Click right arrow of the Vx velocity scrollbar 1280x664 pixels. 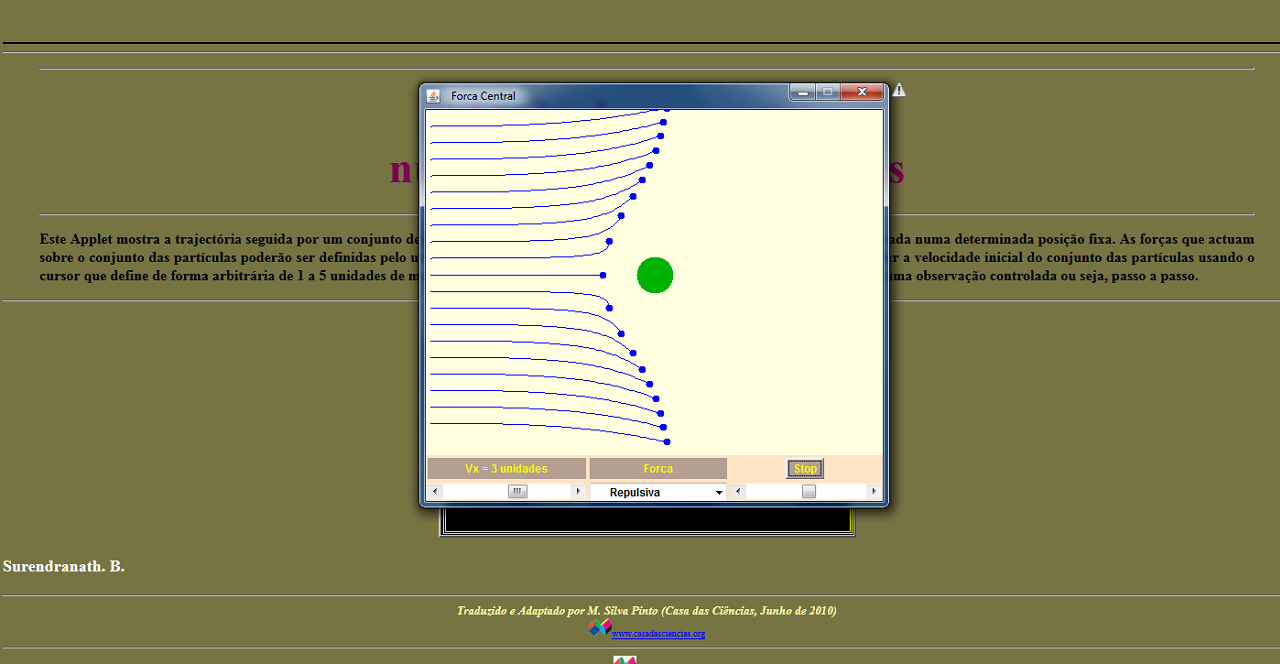point(577,492)
